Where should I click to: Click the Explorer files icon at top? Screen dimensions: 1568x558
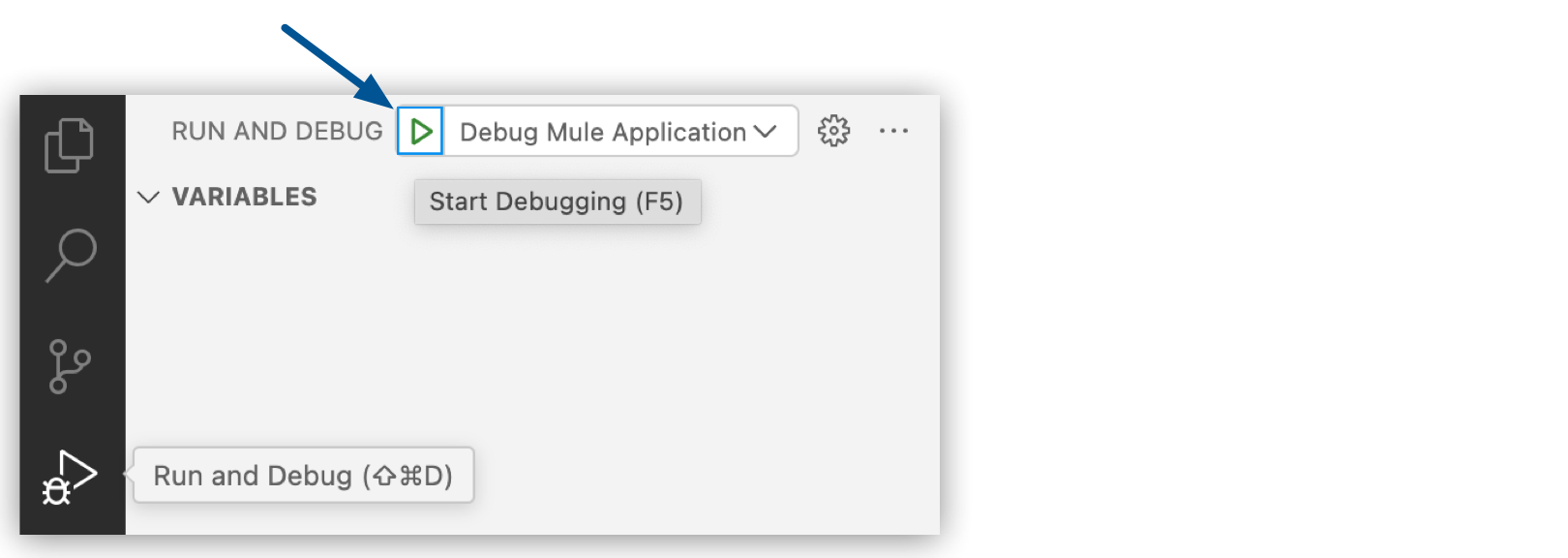pyautogui.click(x=68, y=143)
